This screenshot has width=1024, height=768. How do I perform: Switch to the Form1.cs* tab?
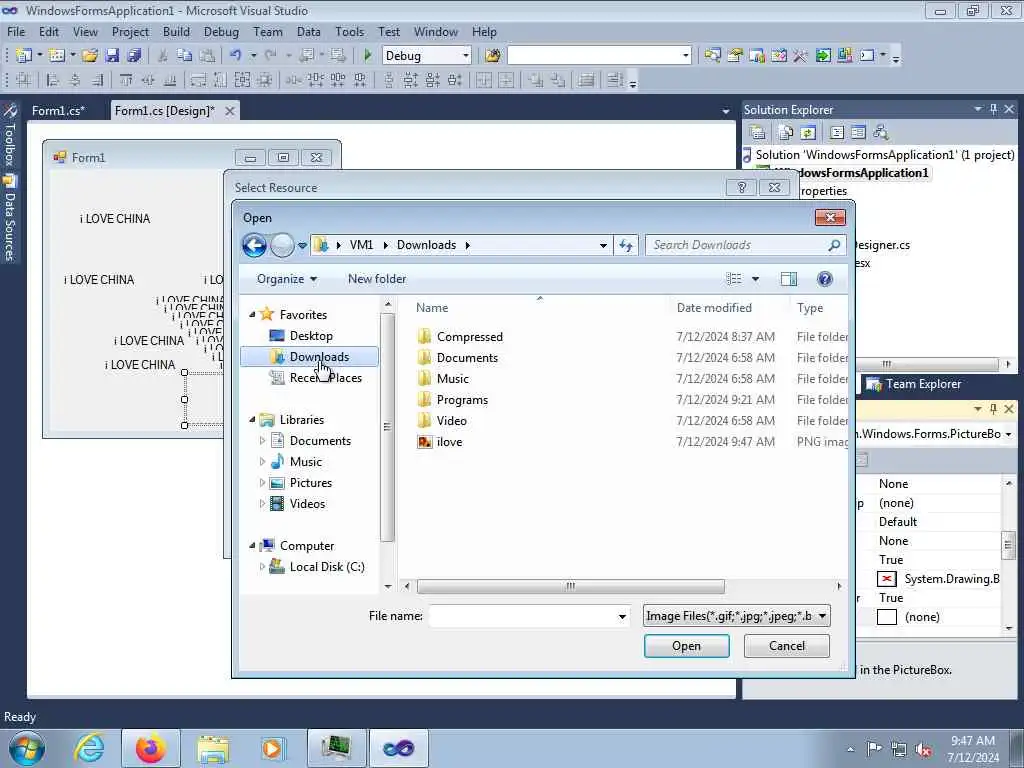pyautogui.click(x=58, y=110)
